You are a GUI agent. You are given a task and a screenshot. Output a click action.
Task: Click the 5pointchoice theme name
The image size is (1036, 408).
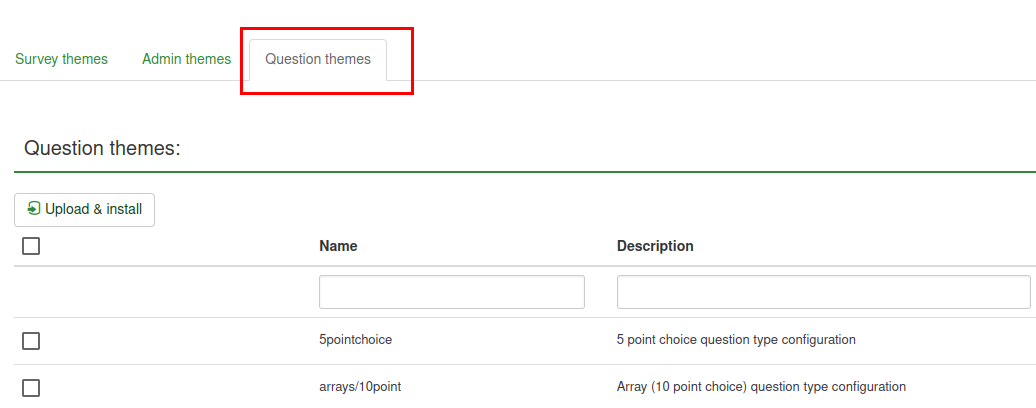(355, 340)
